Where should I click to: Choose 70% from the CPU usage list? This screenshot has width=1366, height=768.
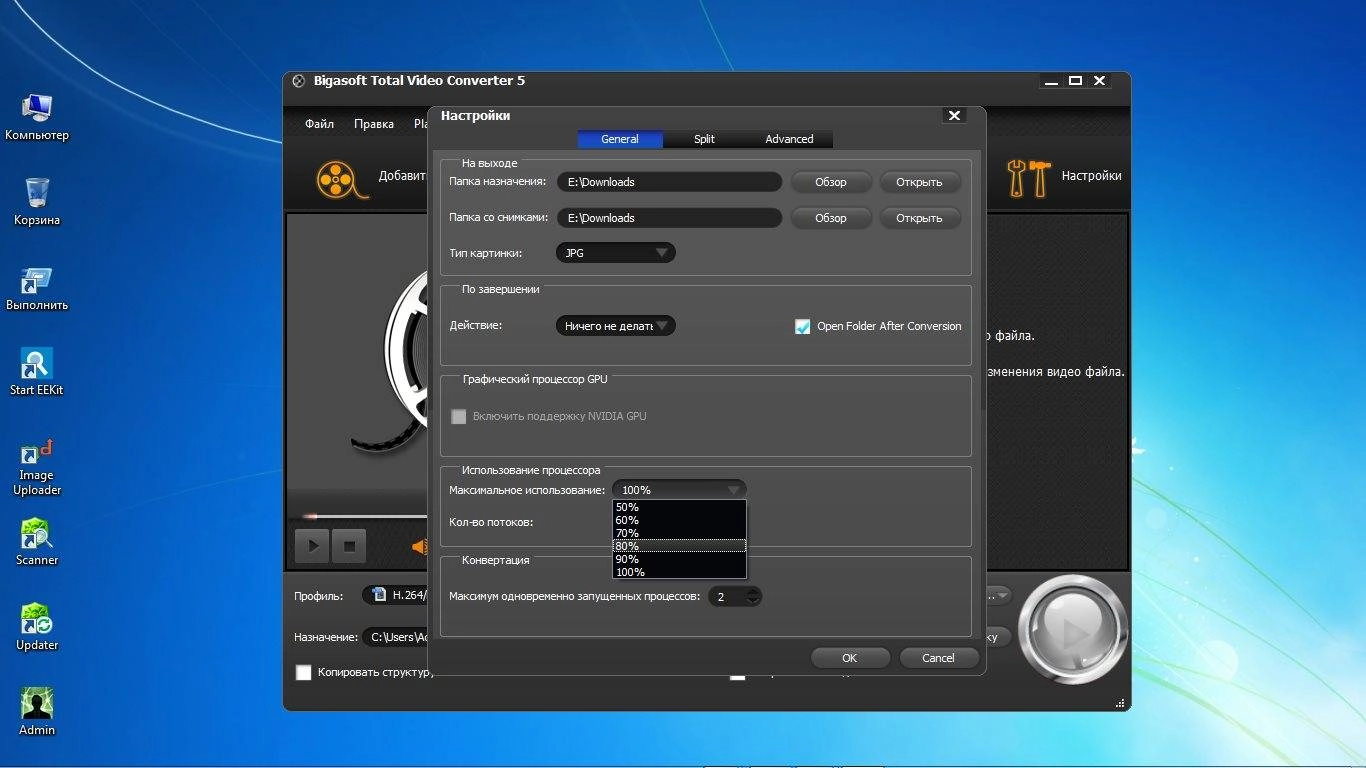(x=679, y=533)
